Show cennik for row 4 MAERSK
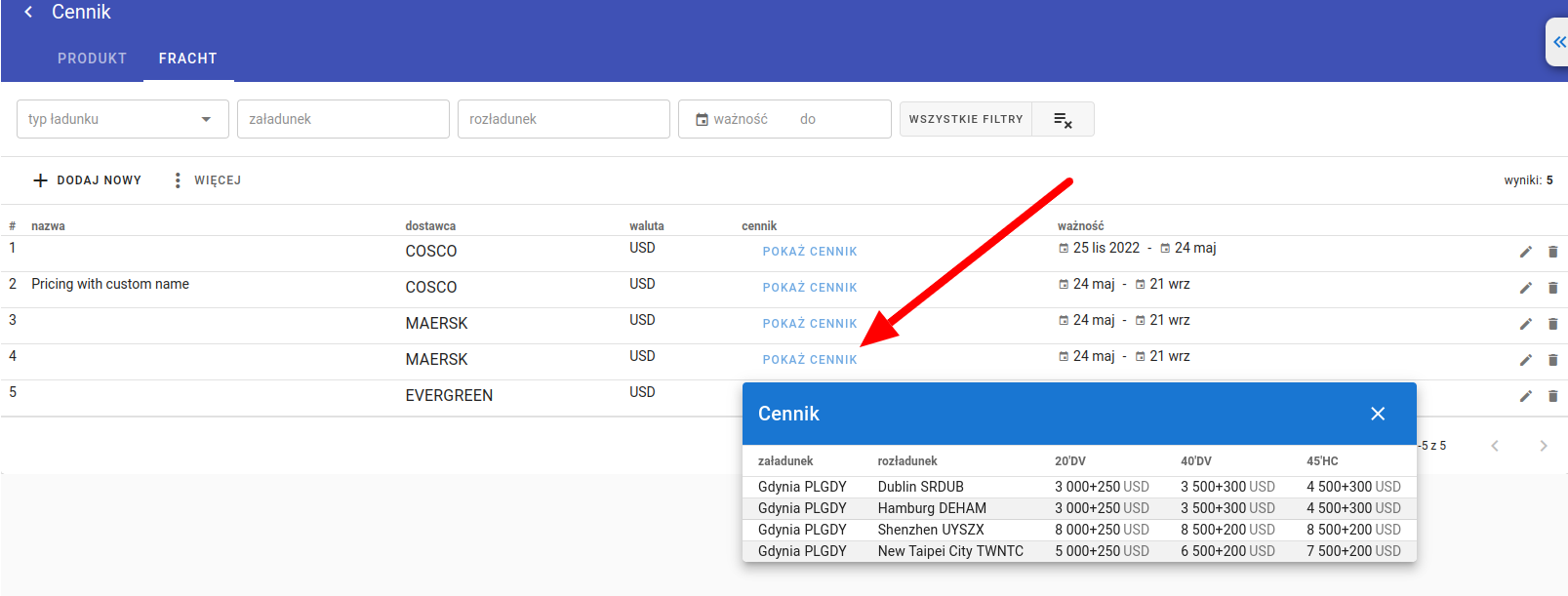This screenshot has height=596, width=1568. [810, 360]
